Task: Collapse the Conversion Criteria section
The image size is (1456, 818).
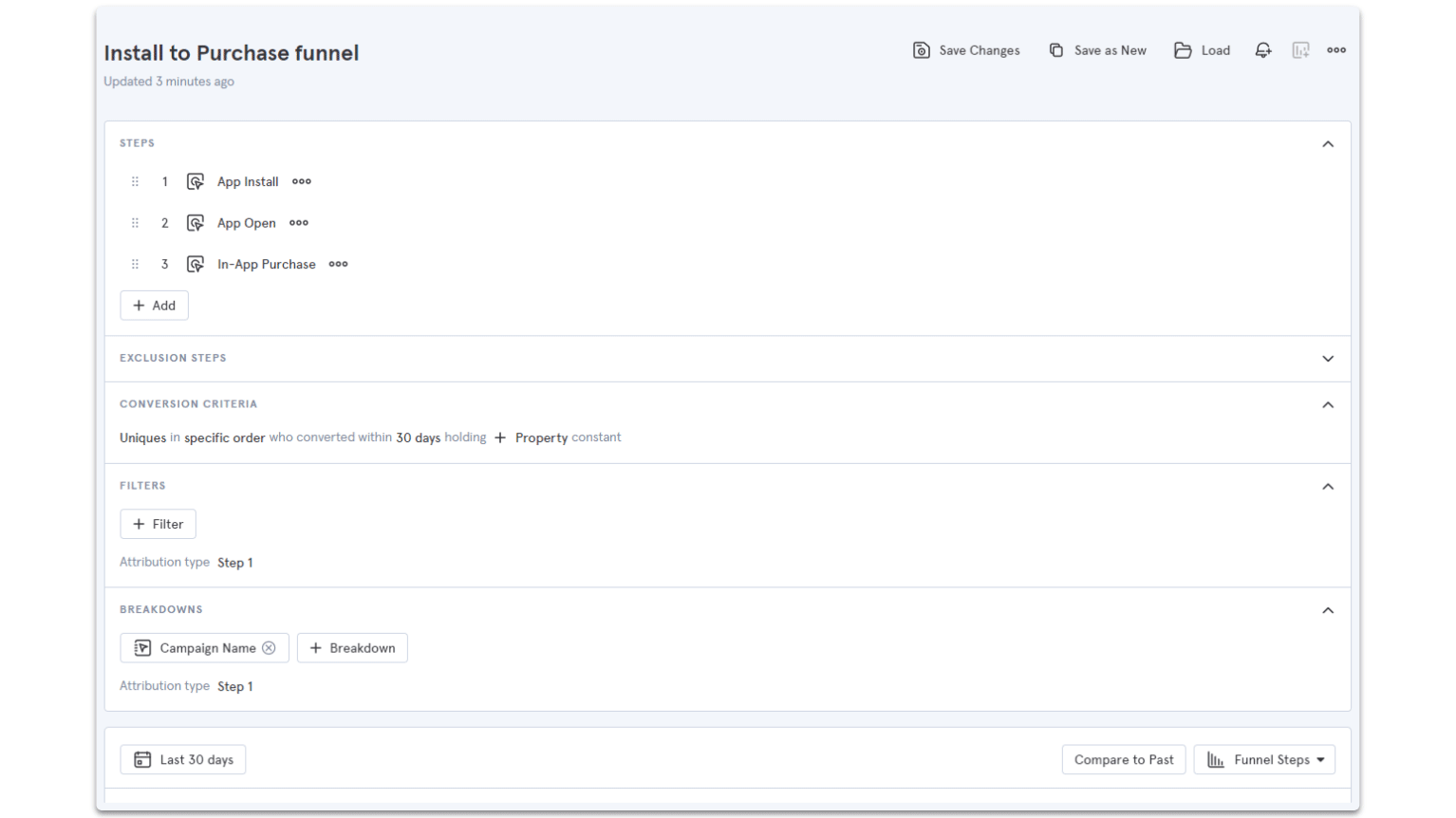Action: point(1328,405)
